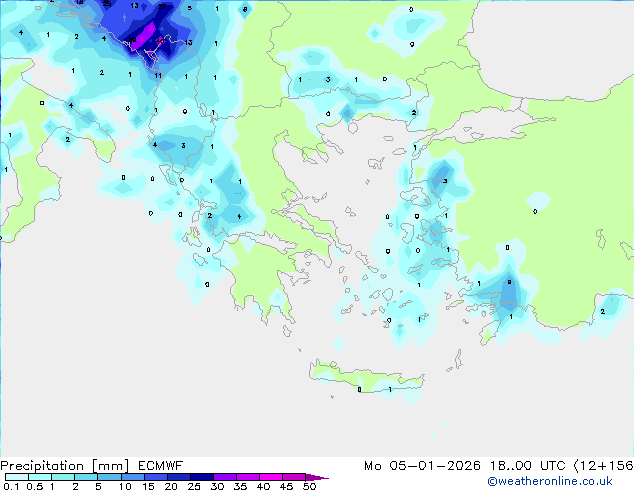Click the 1–2 mm legend color swatch
The image size is (634, 490).
pos(63,477)
